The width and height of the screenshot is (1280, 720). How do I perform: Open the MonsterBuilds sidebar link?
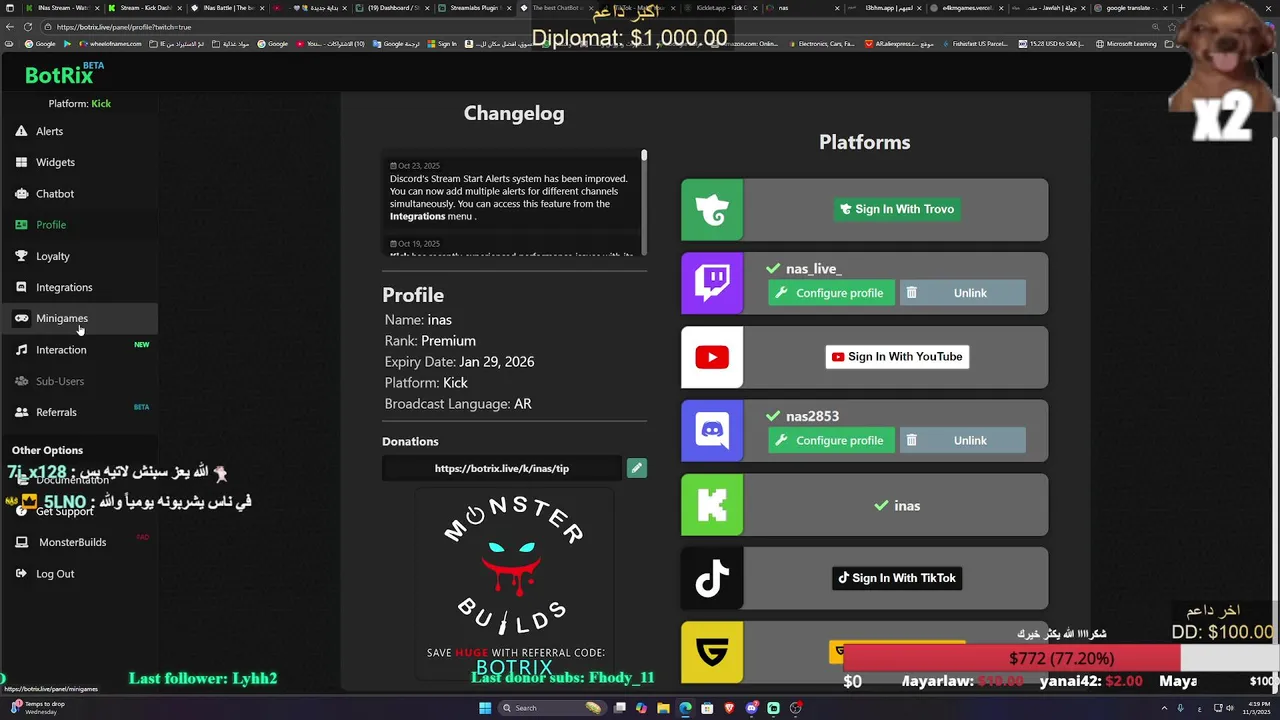pos(72,542)
